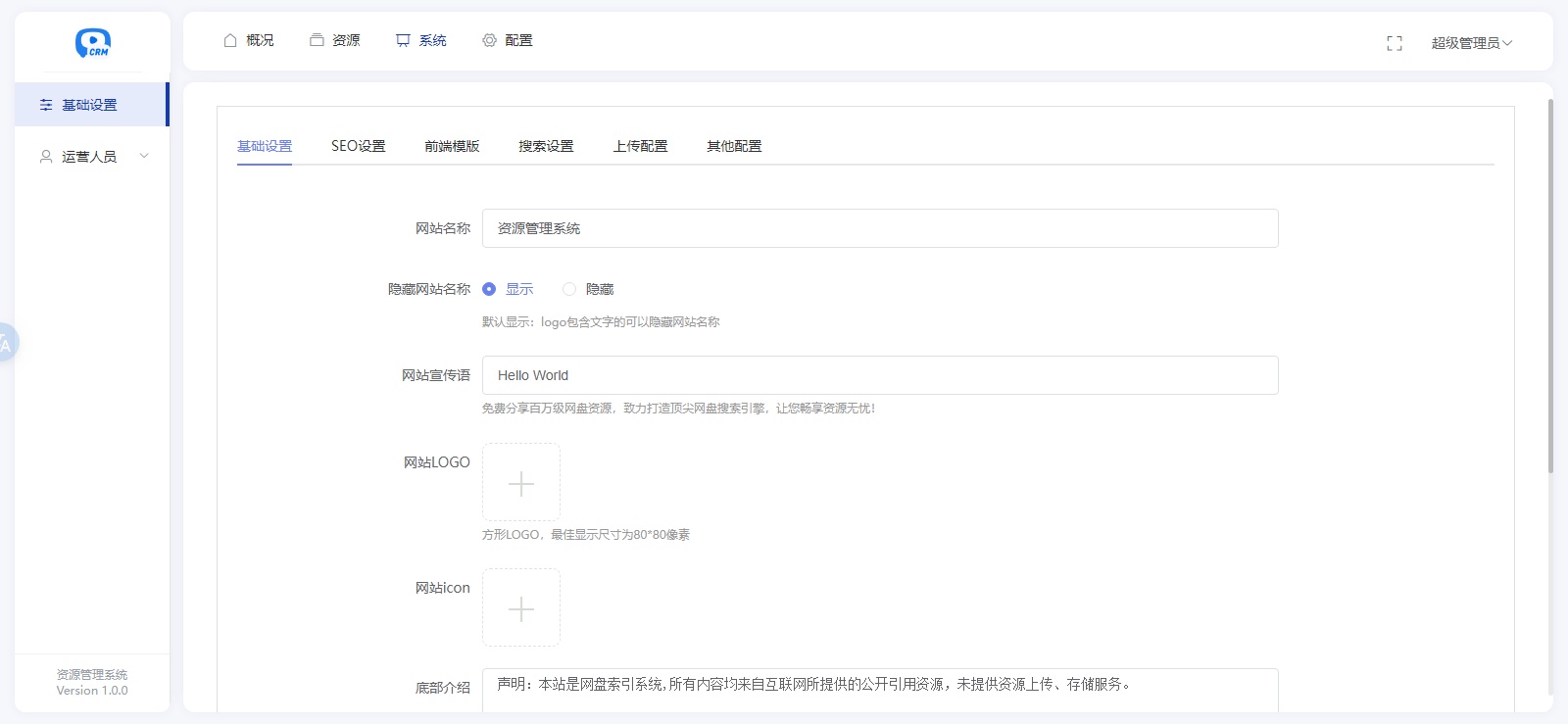The image size is (1568, 724).
Task: Switch to the SEO设置 tab
Action: click(x=359, y=146)
